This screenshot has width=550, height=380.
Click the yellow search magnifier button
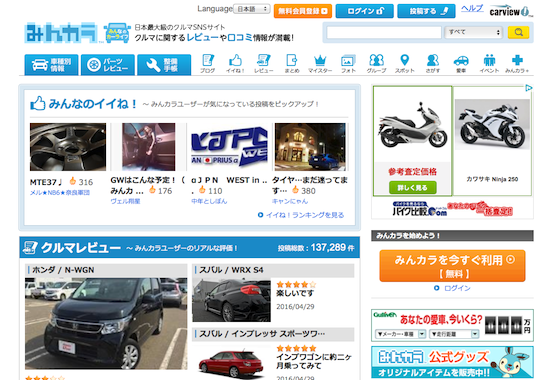[518, 32]
